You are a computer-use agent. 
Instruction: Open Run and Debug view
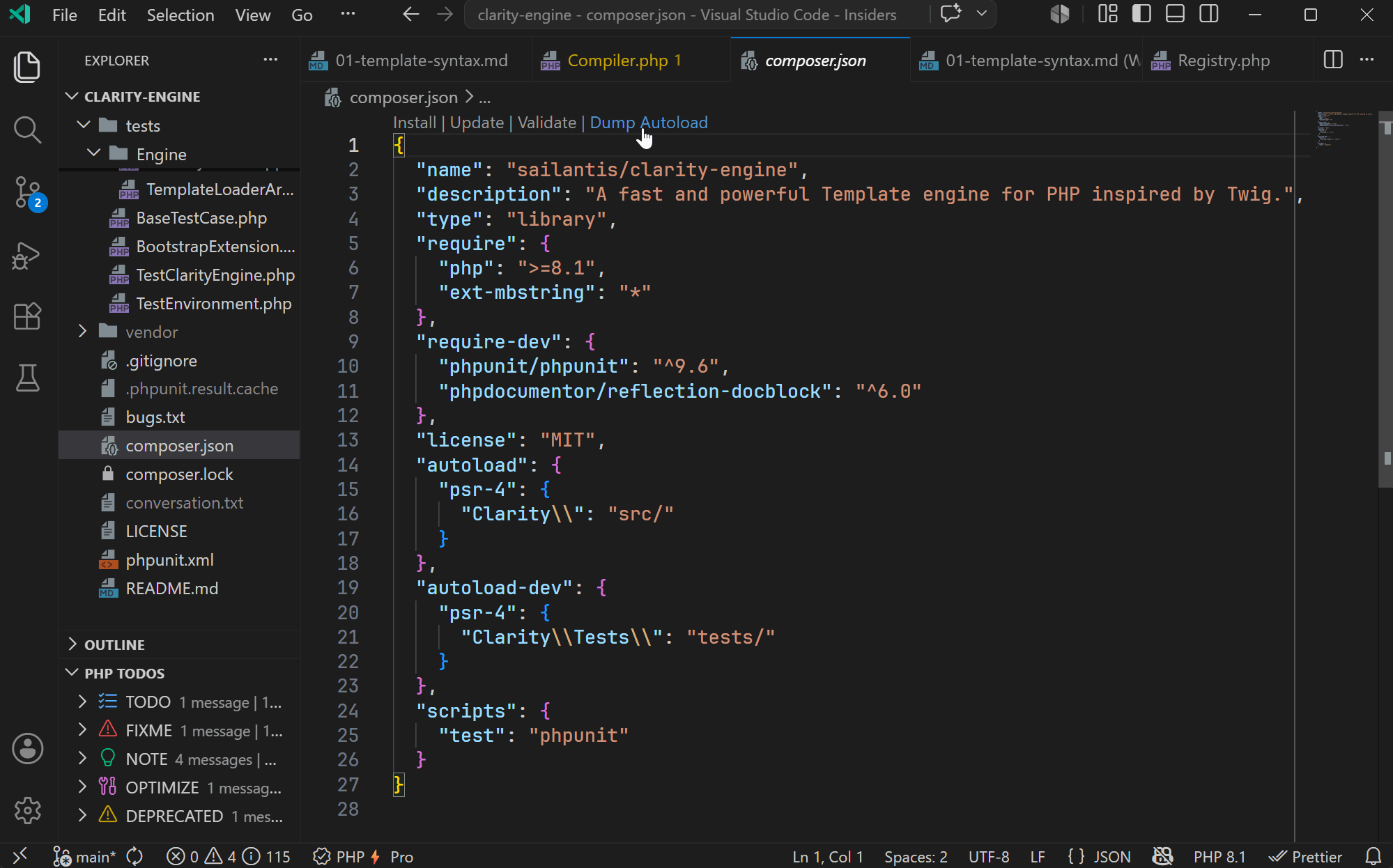[27, 256]
